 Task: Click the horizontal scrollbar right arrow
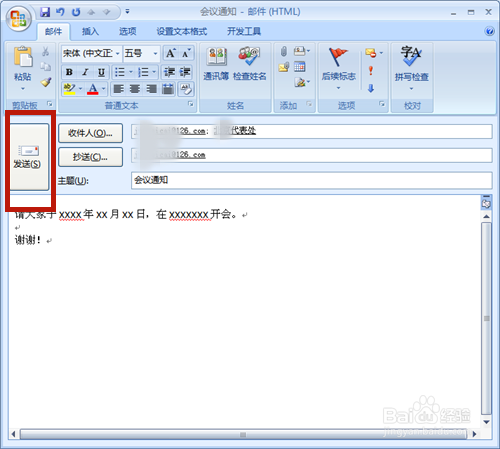[x=474, y=434]
